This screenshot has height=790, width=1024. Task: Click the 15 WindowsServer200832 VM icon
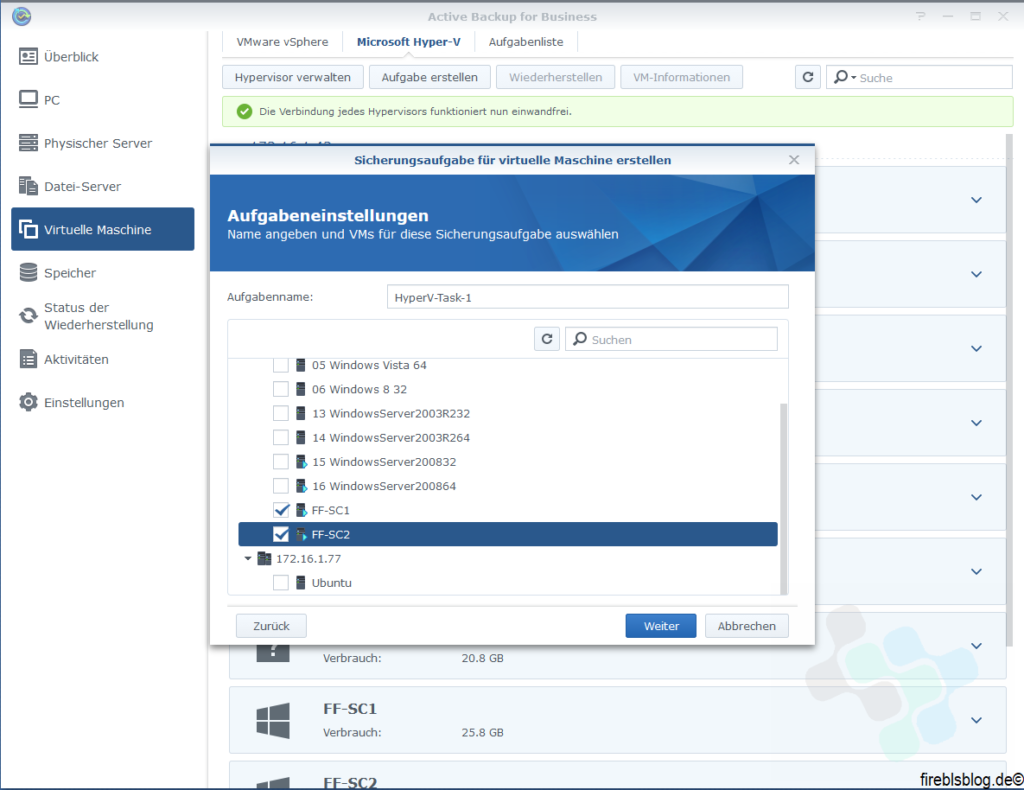tap(301, 462)
